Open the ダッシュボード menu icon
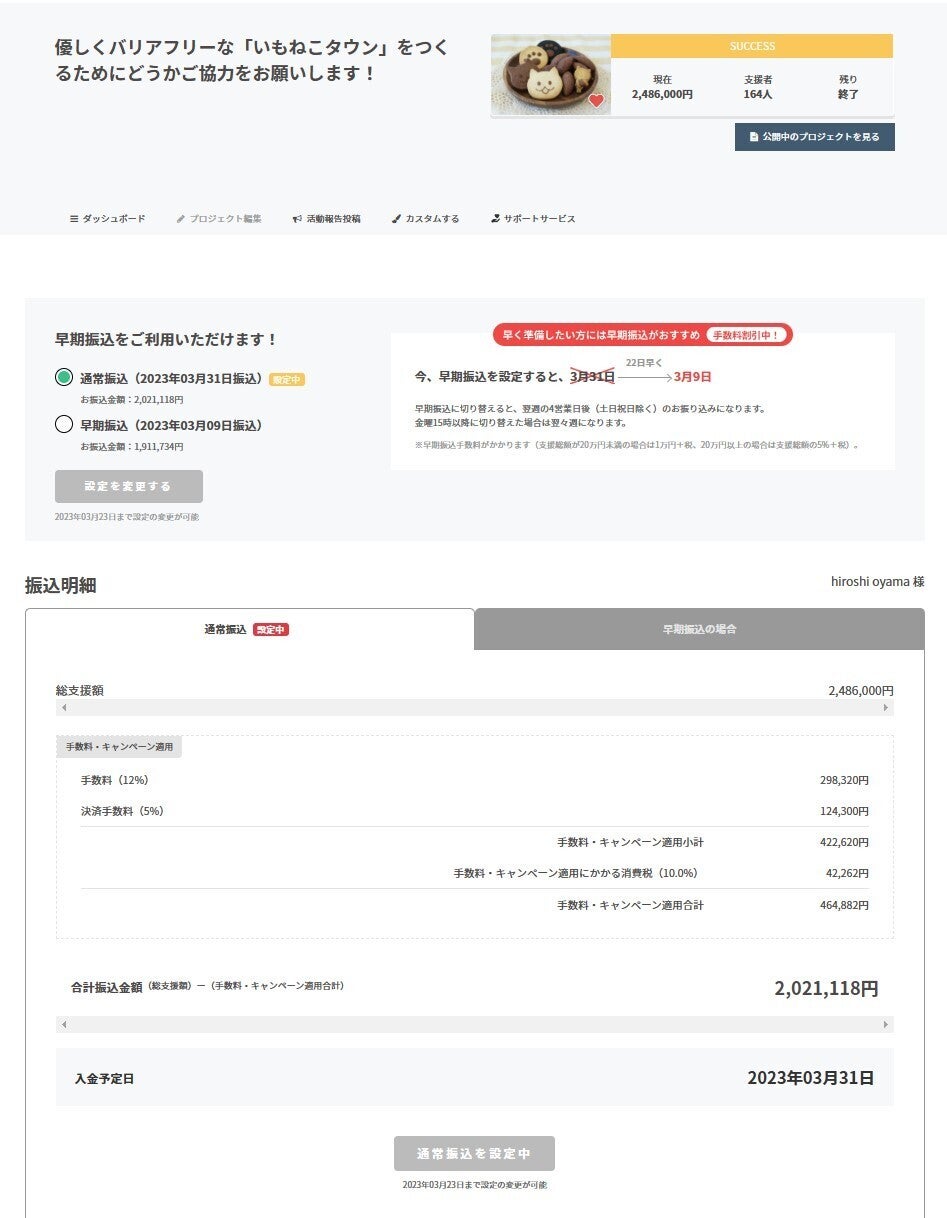This screenshot has height=1218, width=947. (74, 219)
